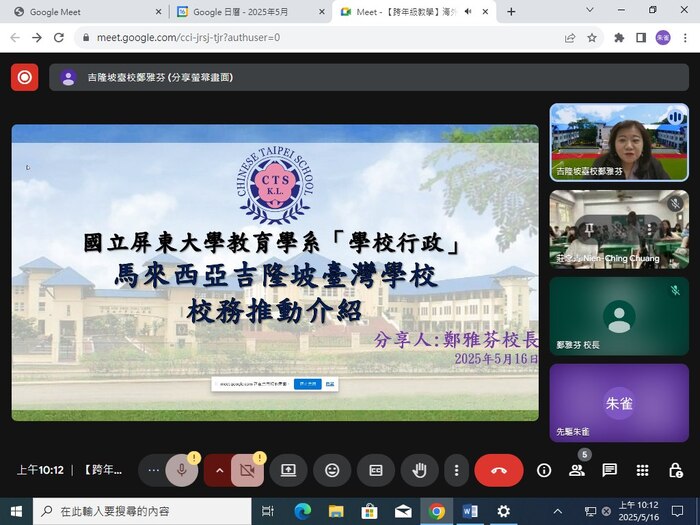Show the participants people panel
700x525 pixels.
(577, 470)
